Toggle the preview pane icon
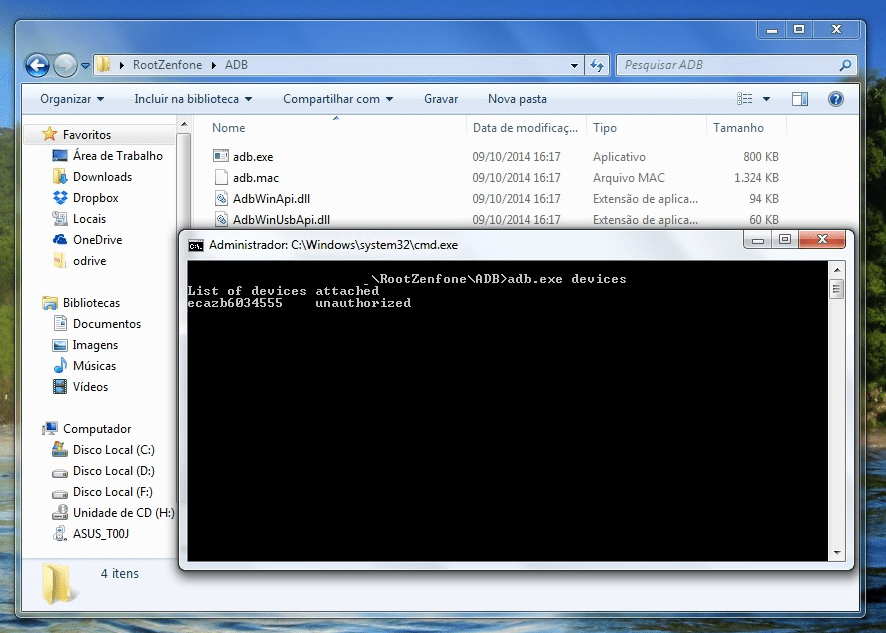Image resolution: width=886 pixels, height=633 pixels. [x=799, y=99]
